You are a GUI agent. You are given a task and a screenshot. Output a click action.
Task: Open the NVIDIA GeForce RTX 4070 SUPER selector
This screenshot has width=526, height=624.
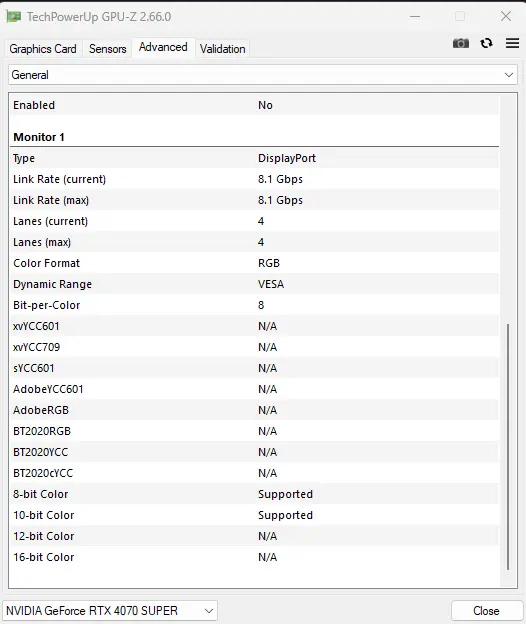[x=110, y=610]
